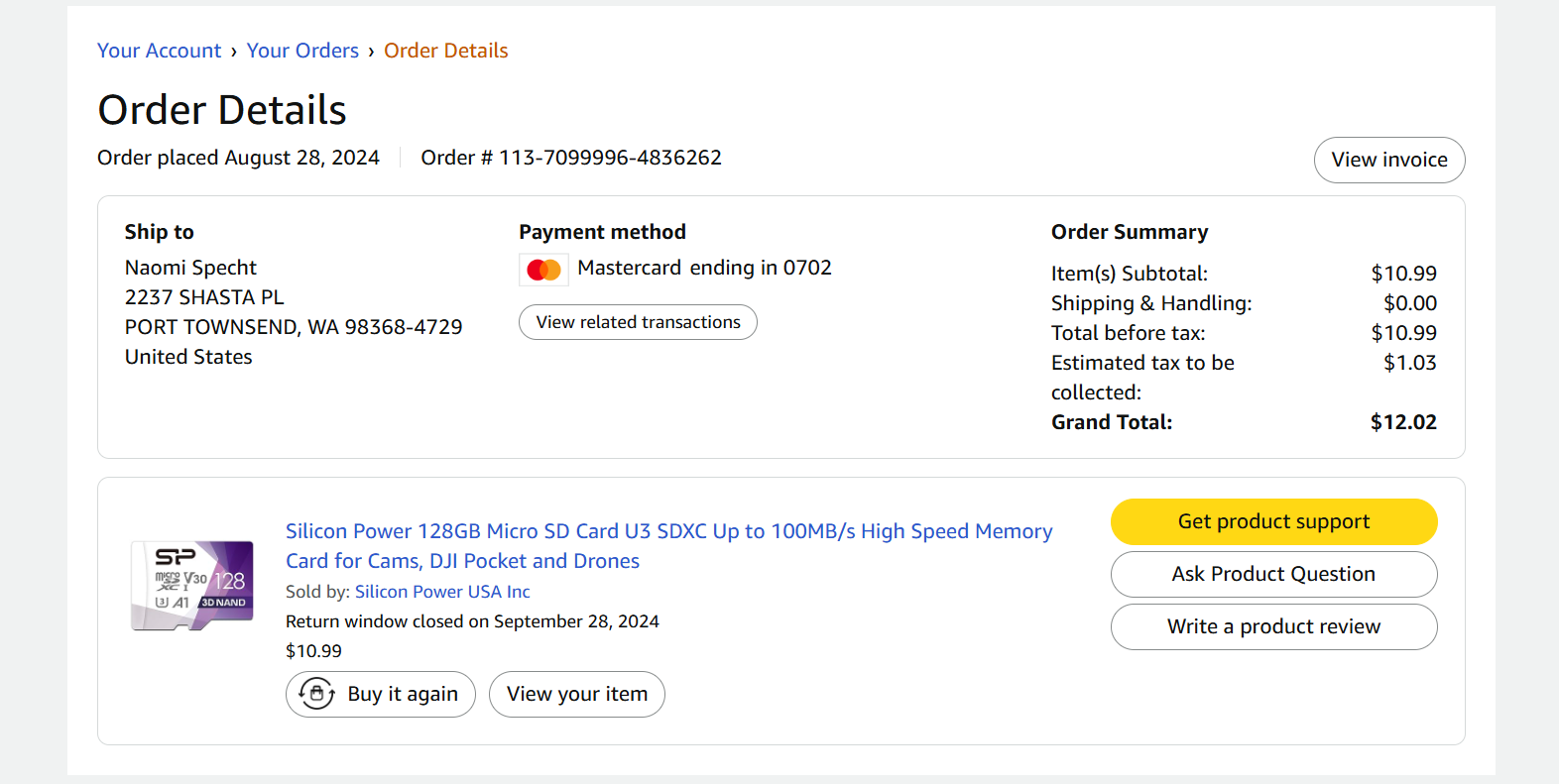Choose Write a product review
The image size is (1559, 784).
tap(1273, 626)
